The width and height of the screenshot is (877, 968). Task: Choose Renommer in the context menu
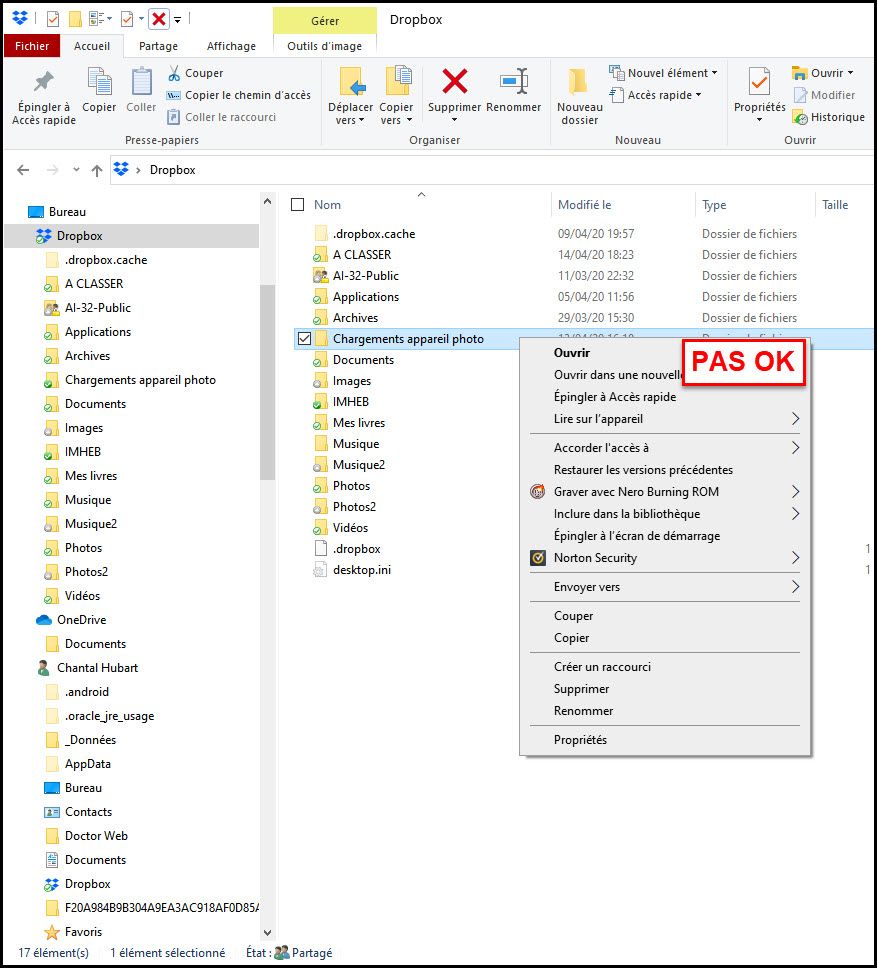tap(665, 711)
